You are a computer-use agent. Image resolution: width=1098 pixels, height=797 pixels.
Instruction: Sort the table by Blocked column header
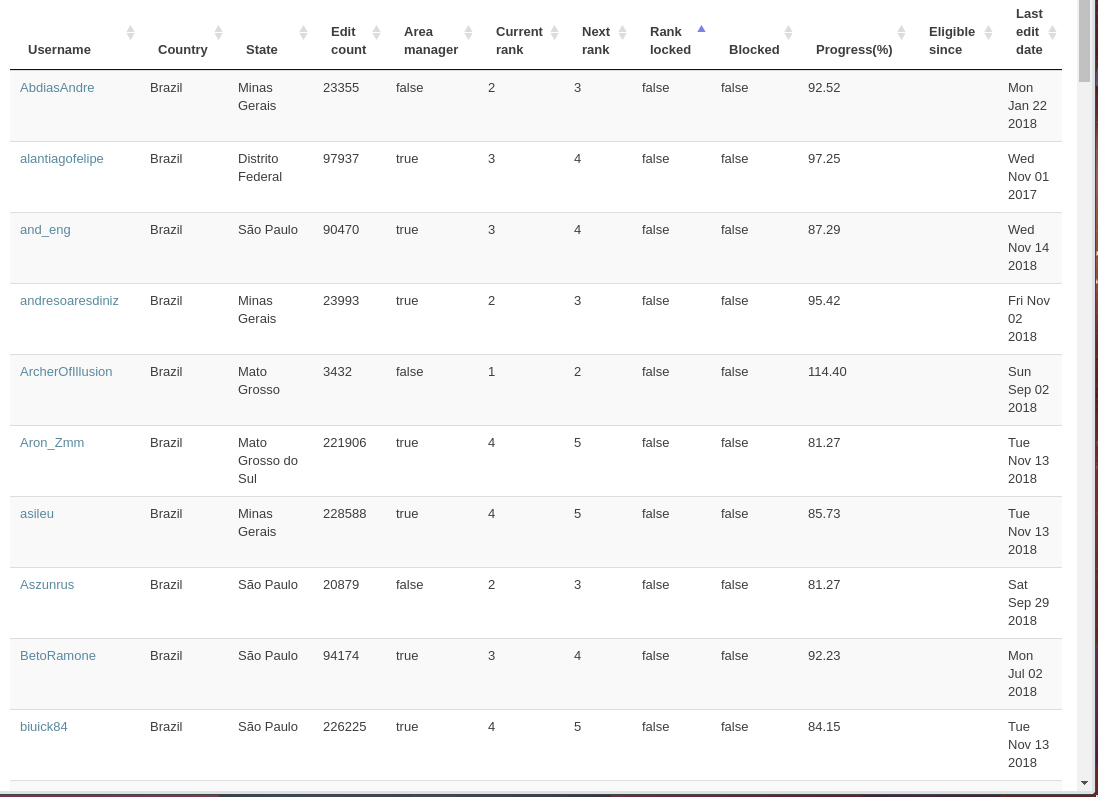tap(754, 50)
